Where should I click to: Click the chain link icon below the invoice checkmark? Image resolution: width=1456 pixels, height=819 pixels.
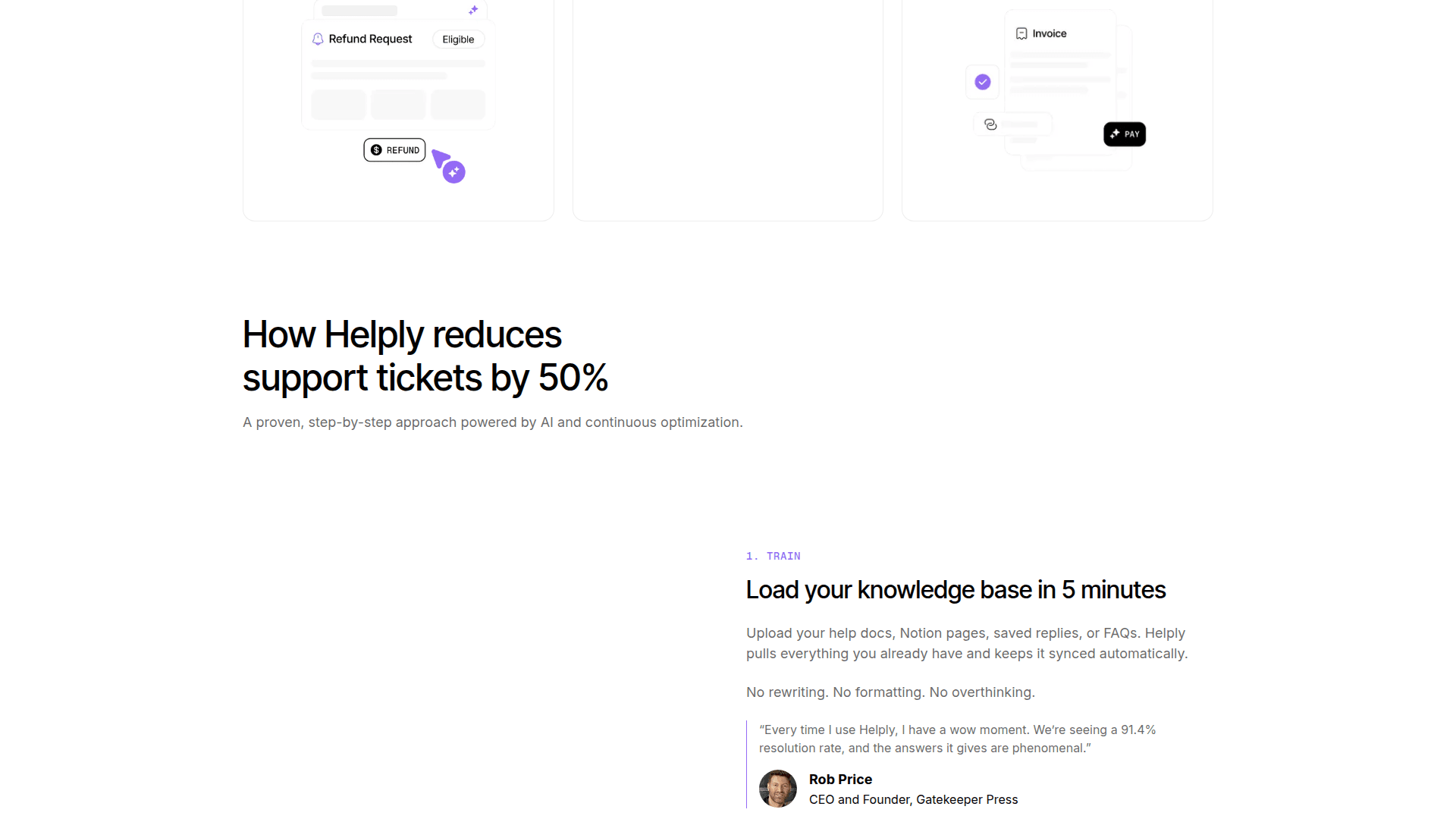pos(990,124)
